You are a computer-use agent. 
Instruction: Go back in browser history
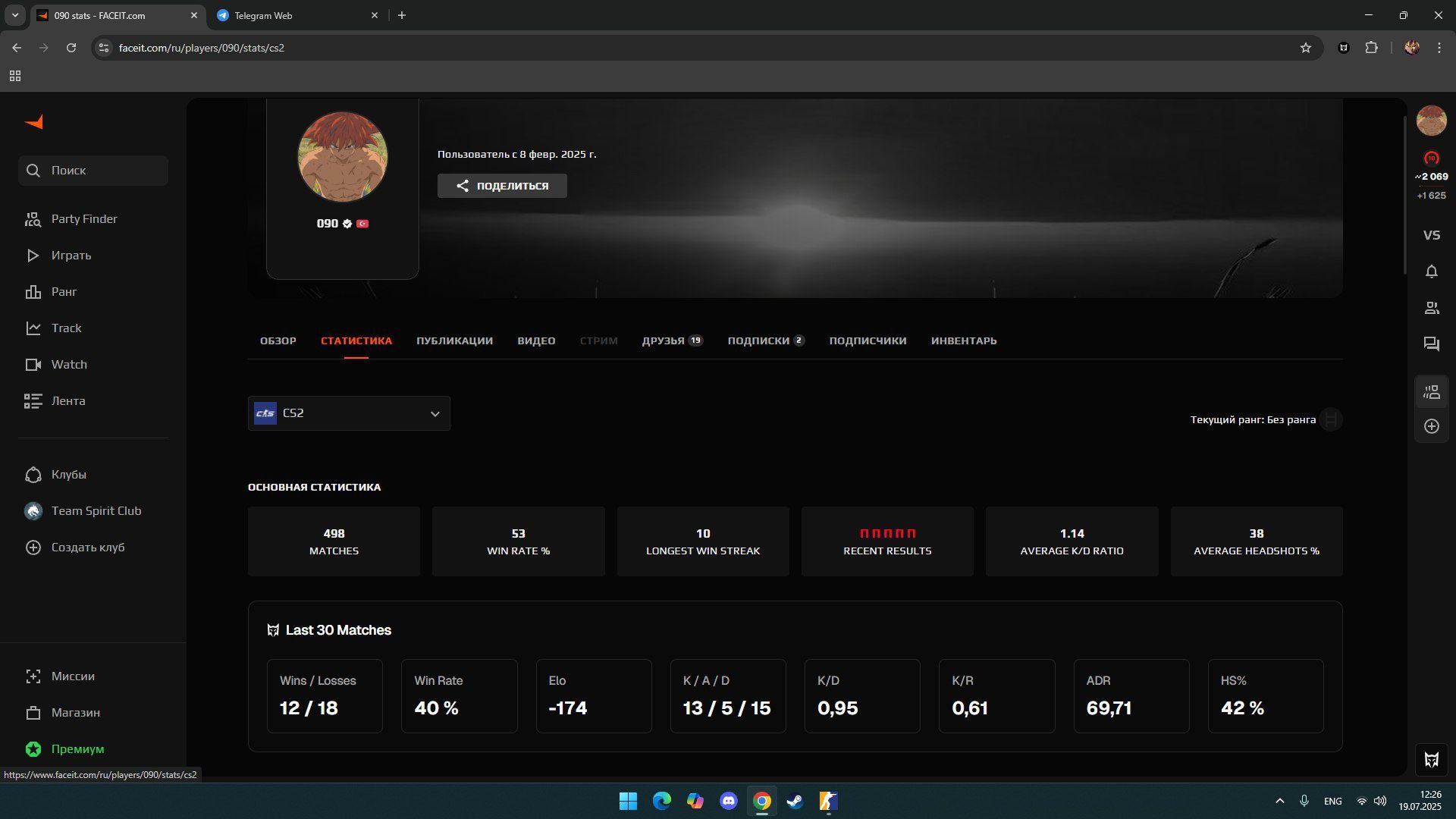point(17,48)
